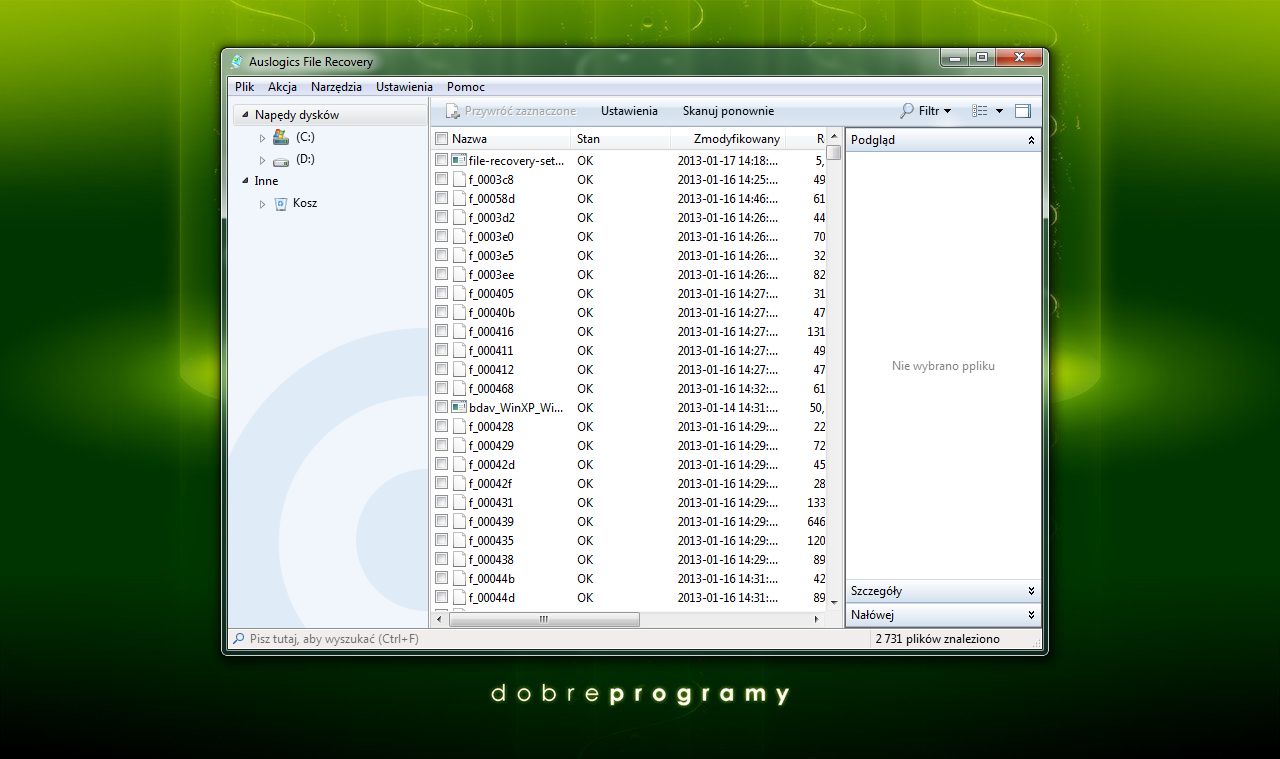This screenshot has width=1280, height=759.
Task: Click the 2 731 plików znalezione status text
Action: coord(937,638)
